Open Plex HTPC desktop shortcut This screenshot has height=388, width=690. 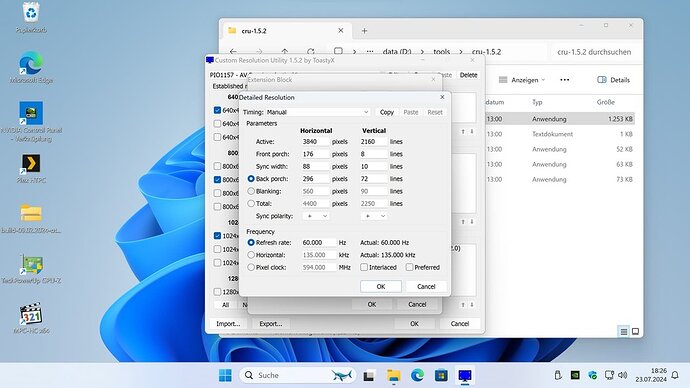pyautogui.click(x=31, y=168)
